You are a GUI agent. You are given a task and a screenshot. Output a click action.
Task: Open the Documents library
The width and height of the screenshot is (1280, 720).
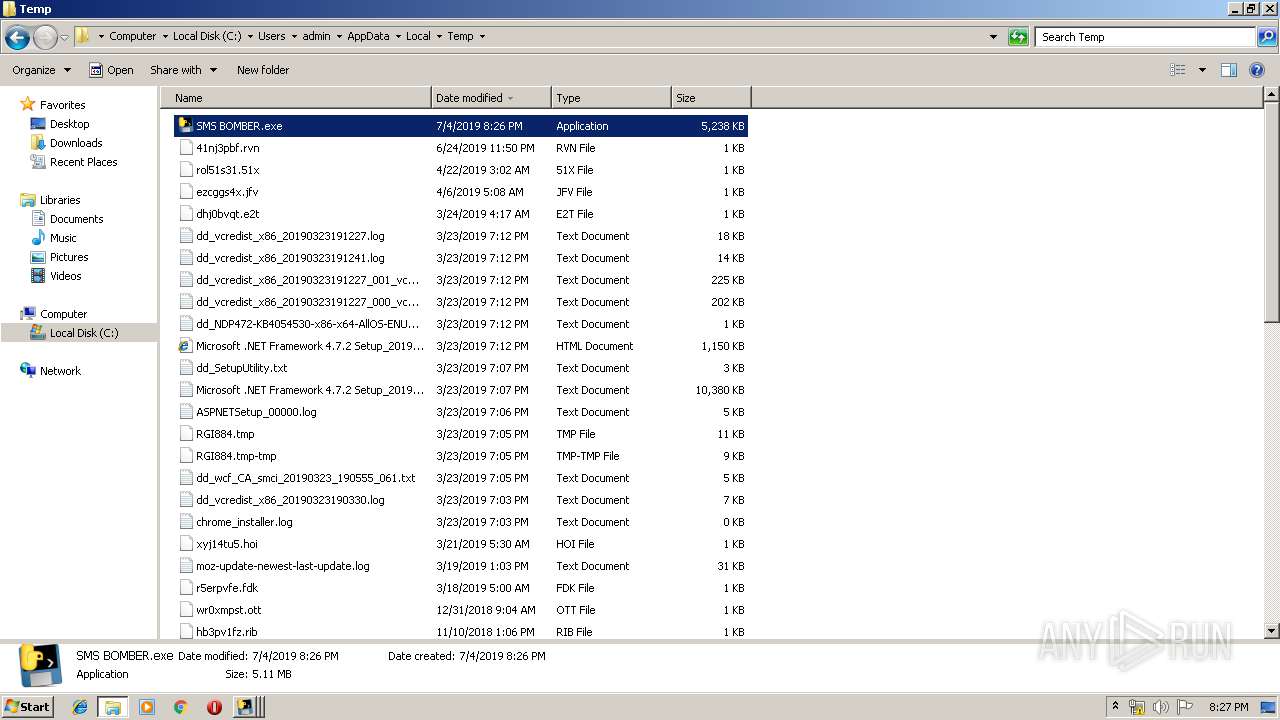pos(76,219)
